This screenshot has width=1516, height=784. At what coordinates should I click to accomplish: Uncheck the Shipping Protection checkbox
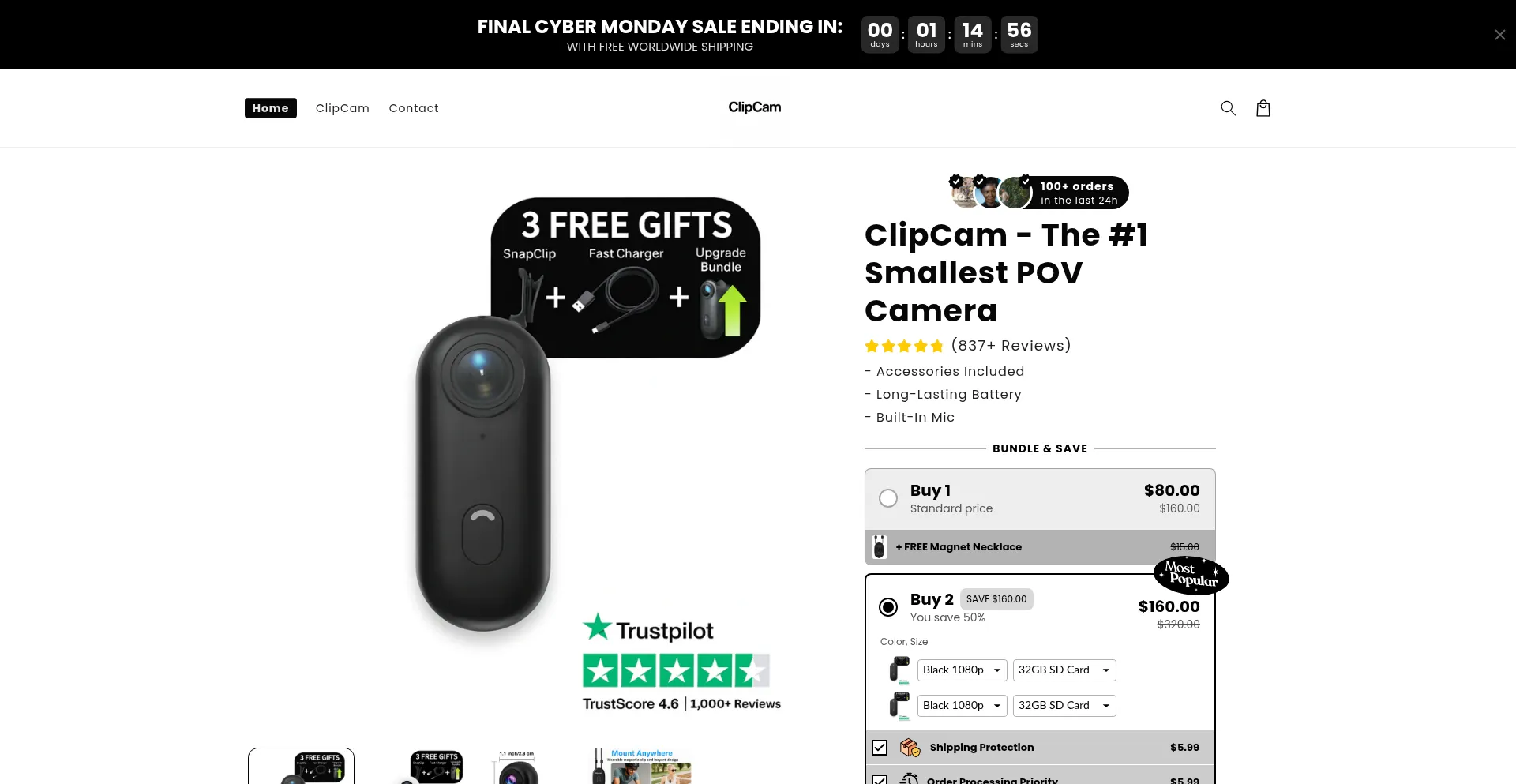point(880,748)
